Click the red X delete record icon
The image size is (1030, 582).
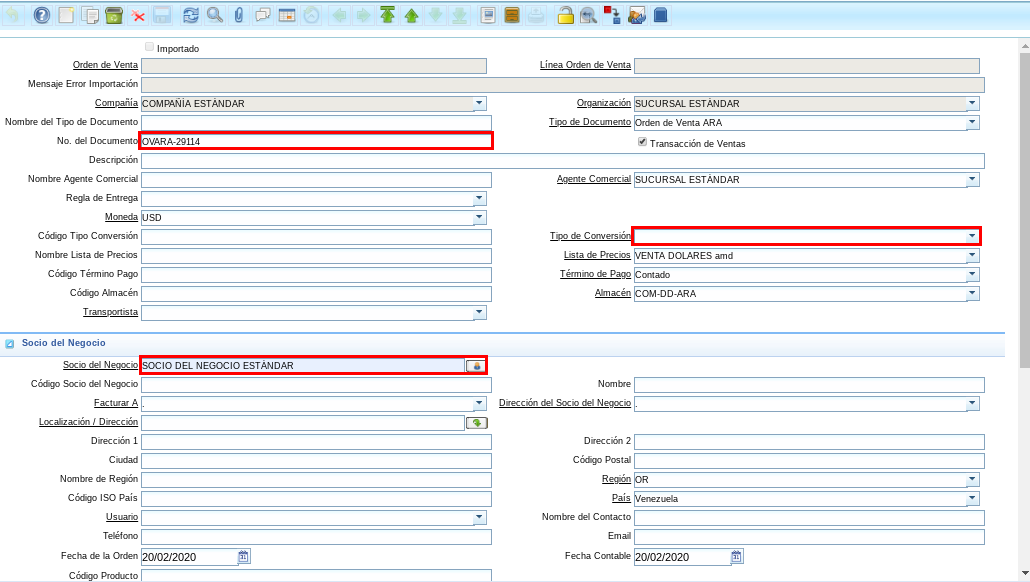[x=138, y=15]
